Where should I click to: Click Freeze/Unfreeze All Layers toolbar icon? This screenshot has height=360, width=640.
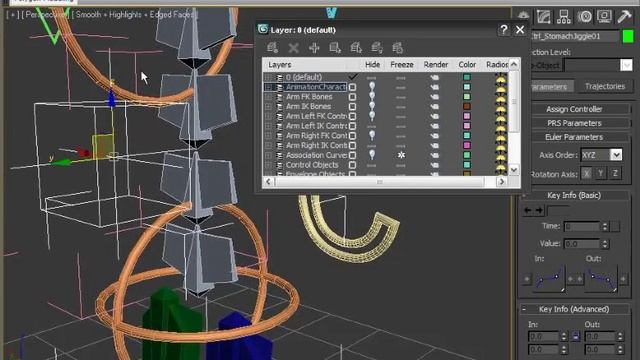[x=397, y=48]
